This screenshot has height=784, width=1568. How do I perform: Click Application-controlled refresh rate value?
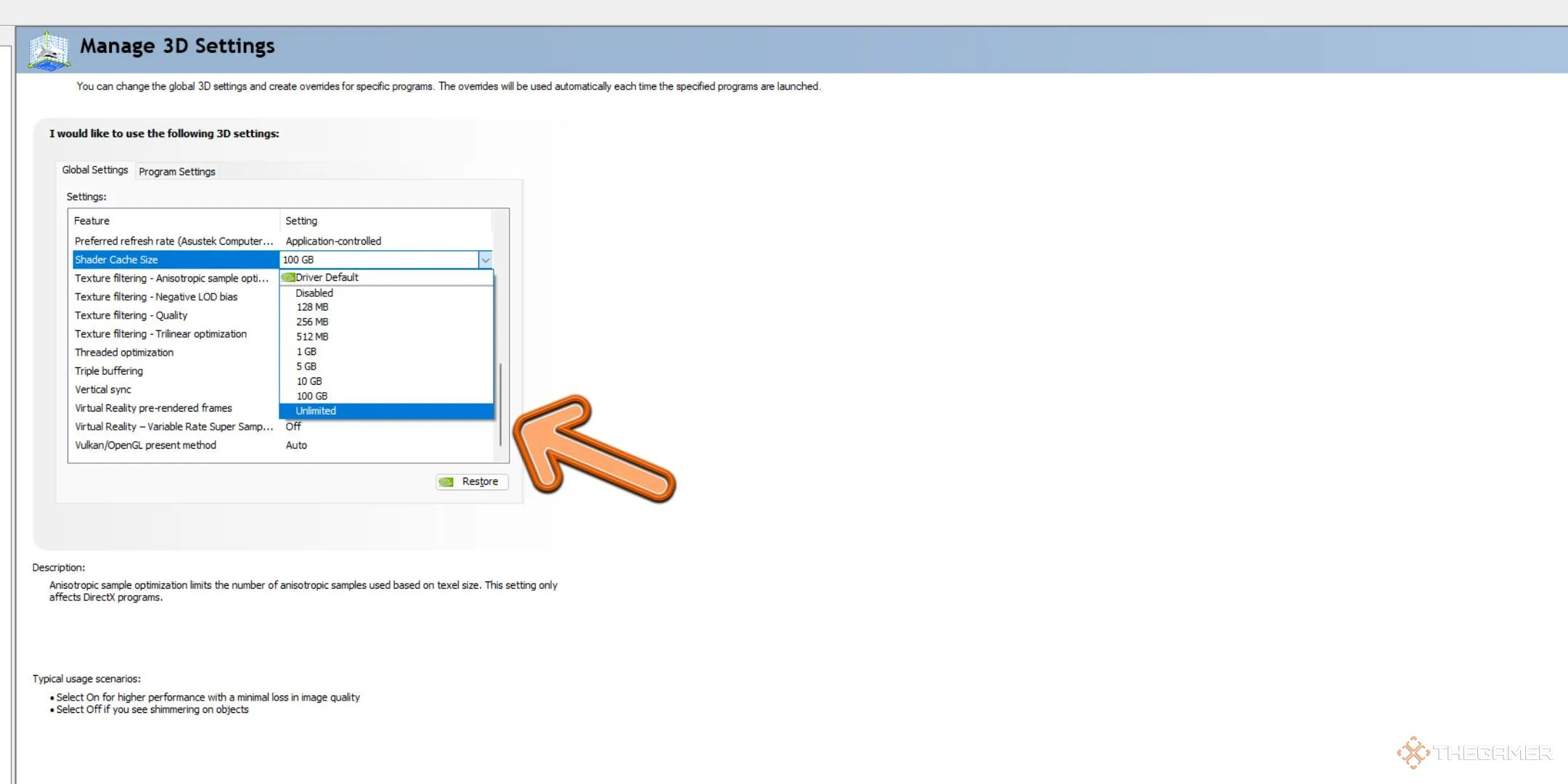333,241
